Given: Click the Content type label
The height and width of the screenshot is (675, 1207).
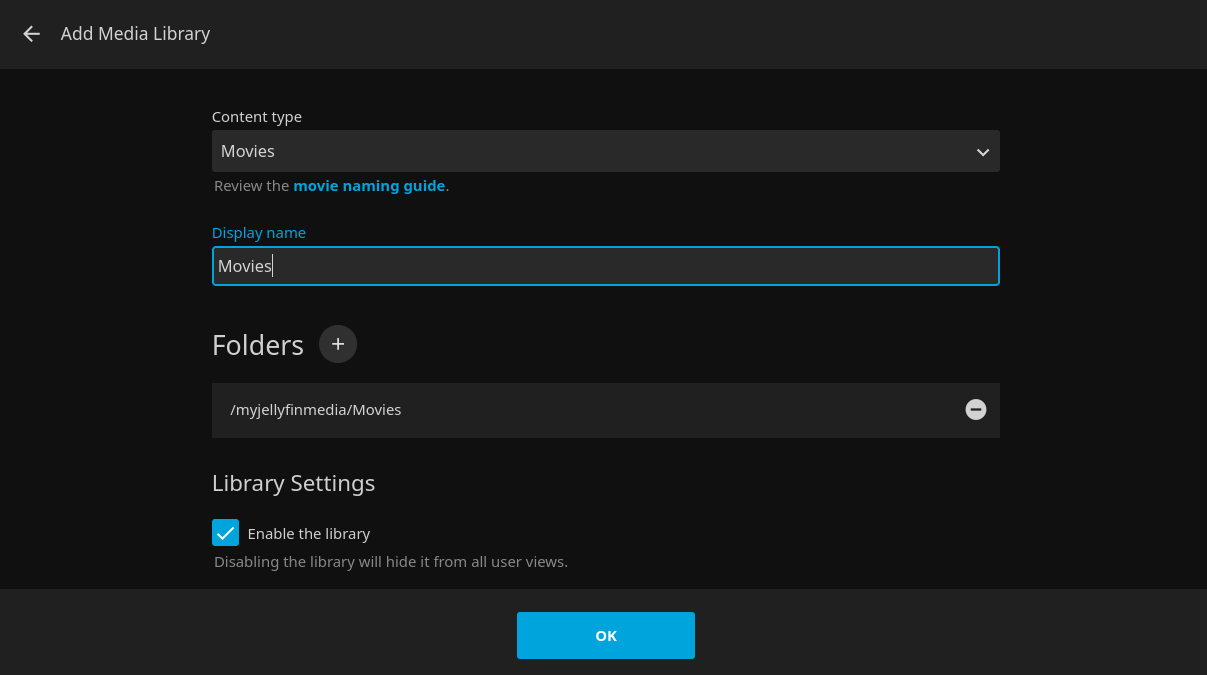Looking at the screenshot, I should 257,117.
